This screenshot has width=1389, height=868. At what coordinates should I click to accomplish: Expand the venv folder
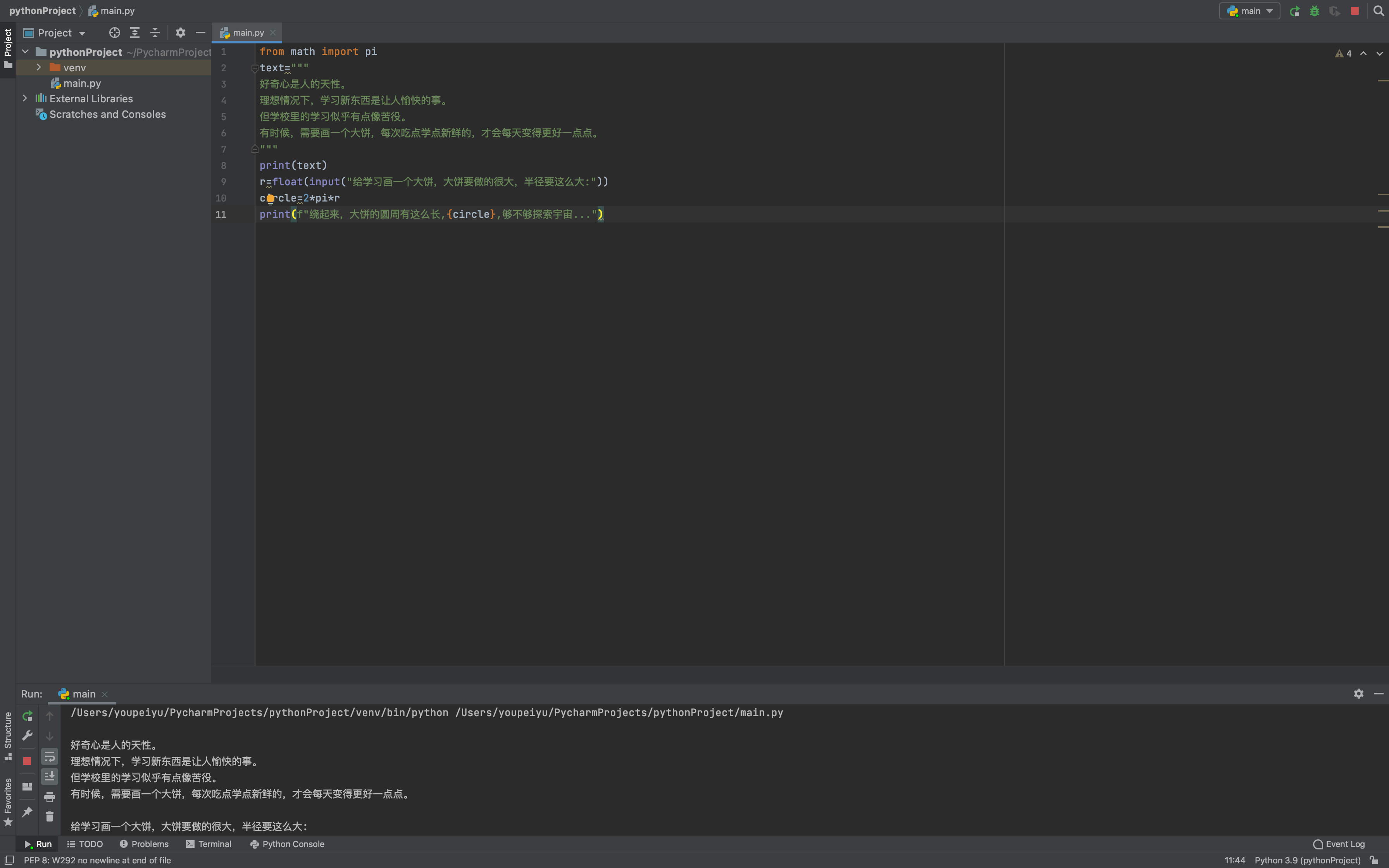click(38, 67)
